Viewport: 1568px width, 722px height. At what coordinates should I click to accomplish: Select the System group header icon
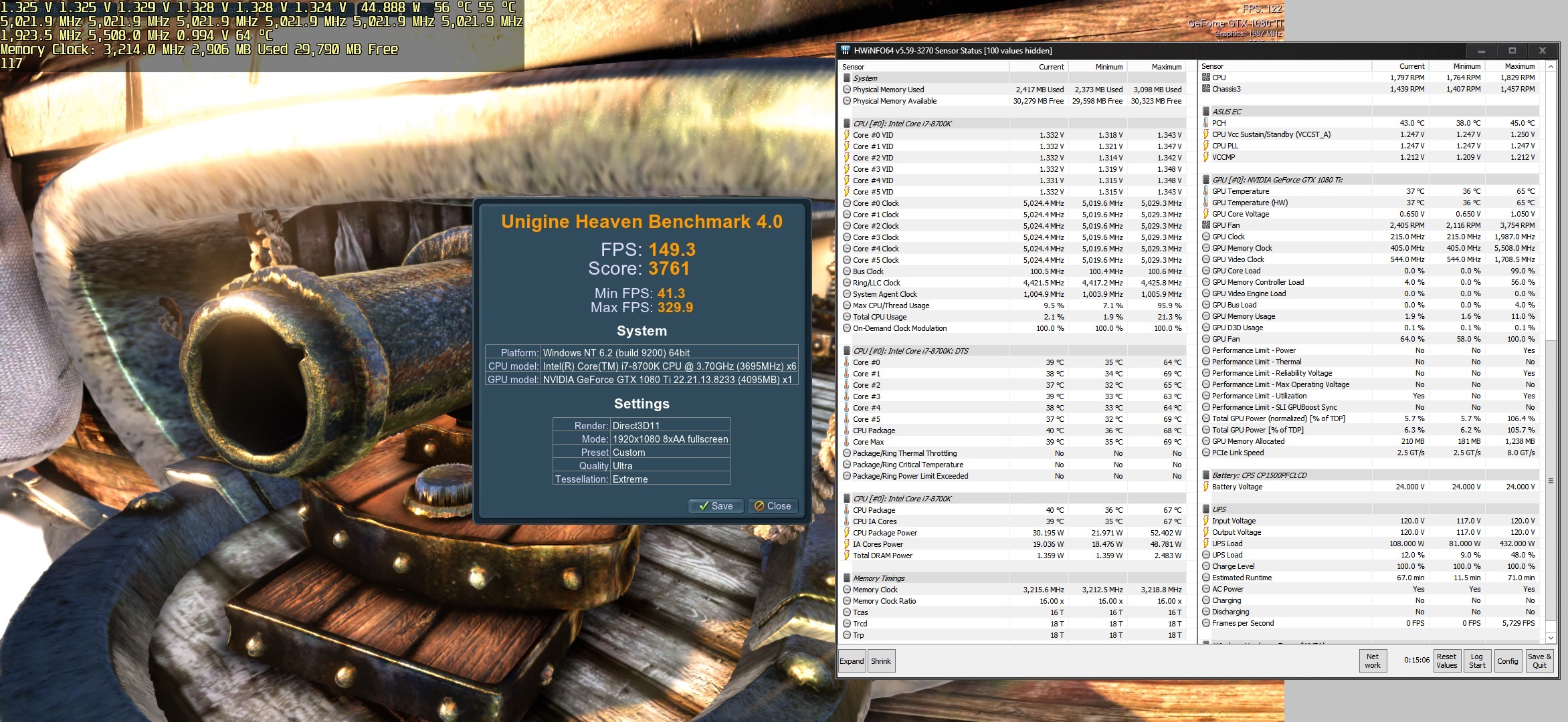coord(847,78)
